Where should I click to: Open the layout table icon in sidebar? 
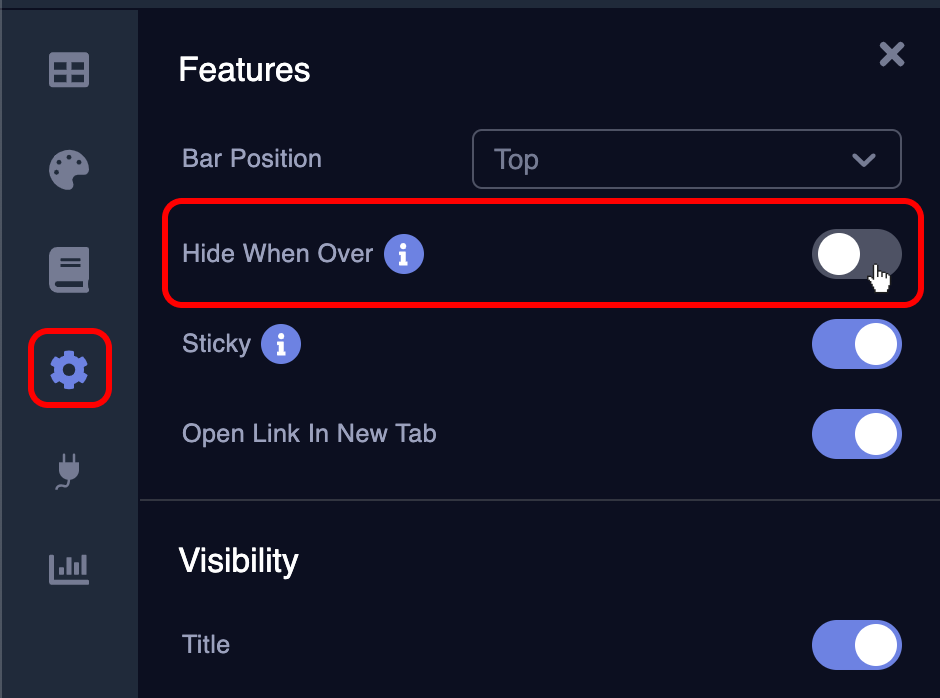pyautogui.click(x=69, y=70)
